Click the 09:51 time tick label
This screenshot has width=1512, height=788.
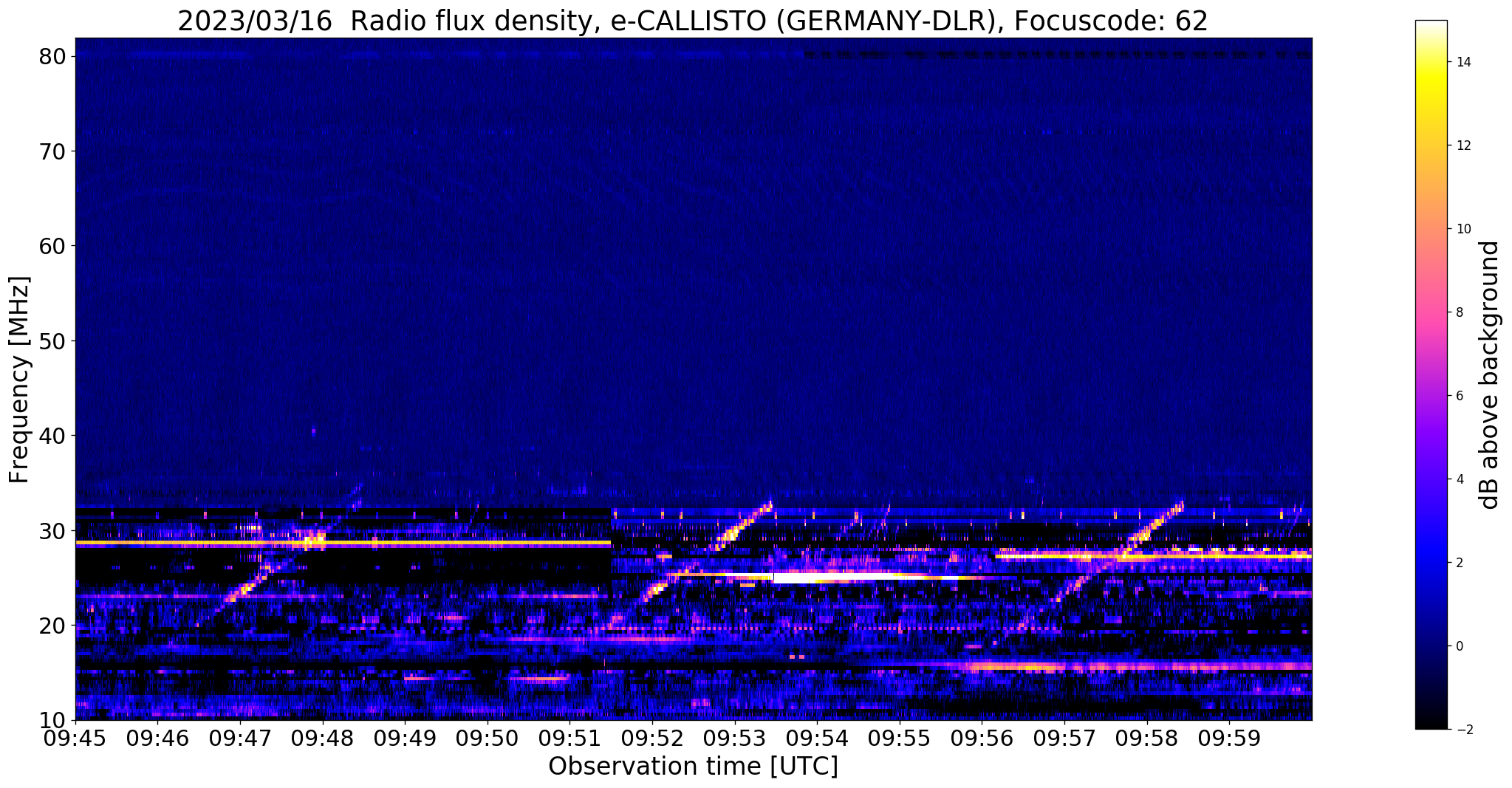click(x=569, y=739)
